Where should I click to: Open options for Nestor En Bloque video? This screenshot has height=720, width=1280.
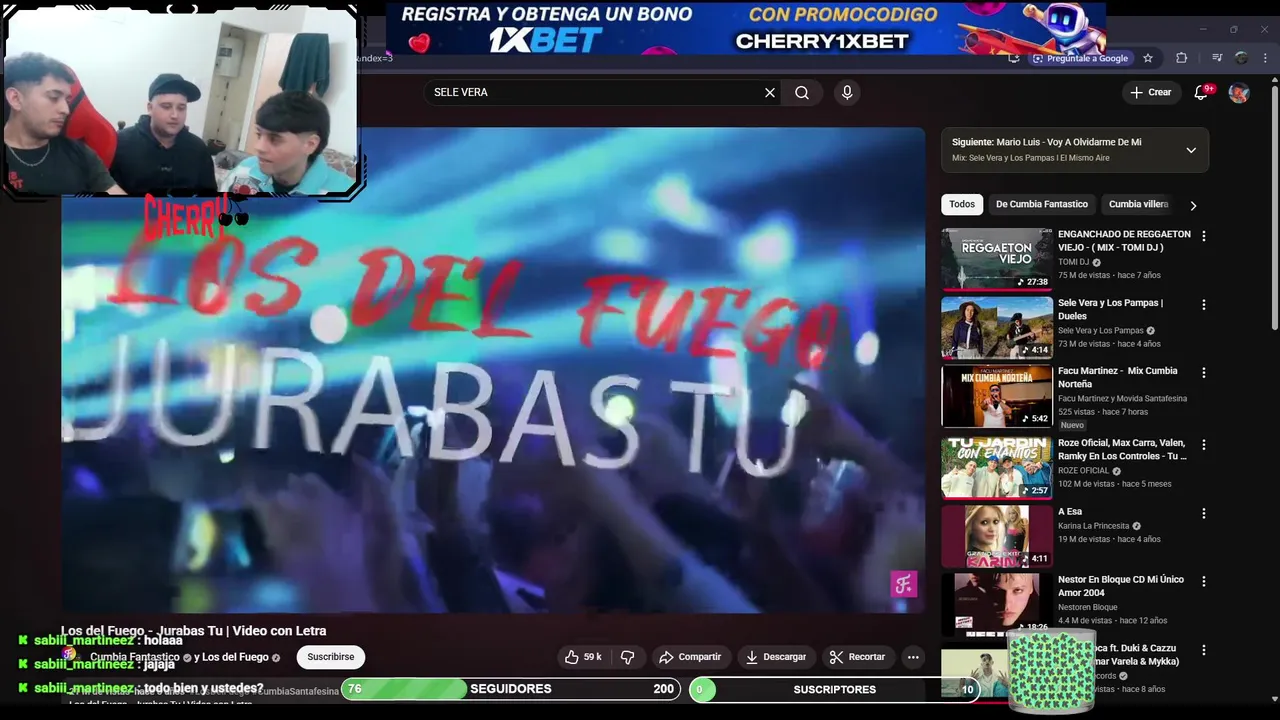(1204, 581)
